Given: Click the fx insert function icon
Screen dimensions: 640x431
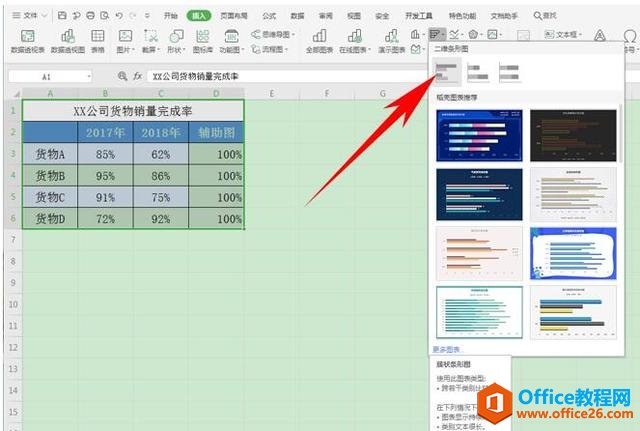Looking at the screenshot, I should (138, 76).
